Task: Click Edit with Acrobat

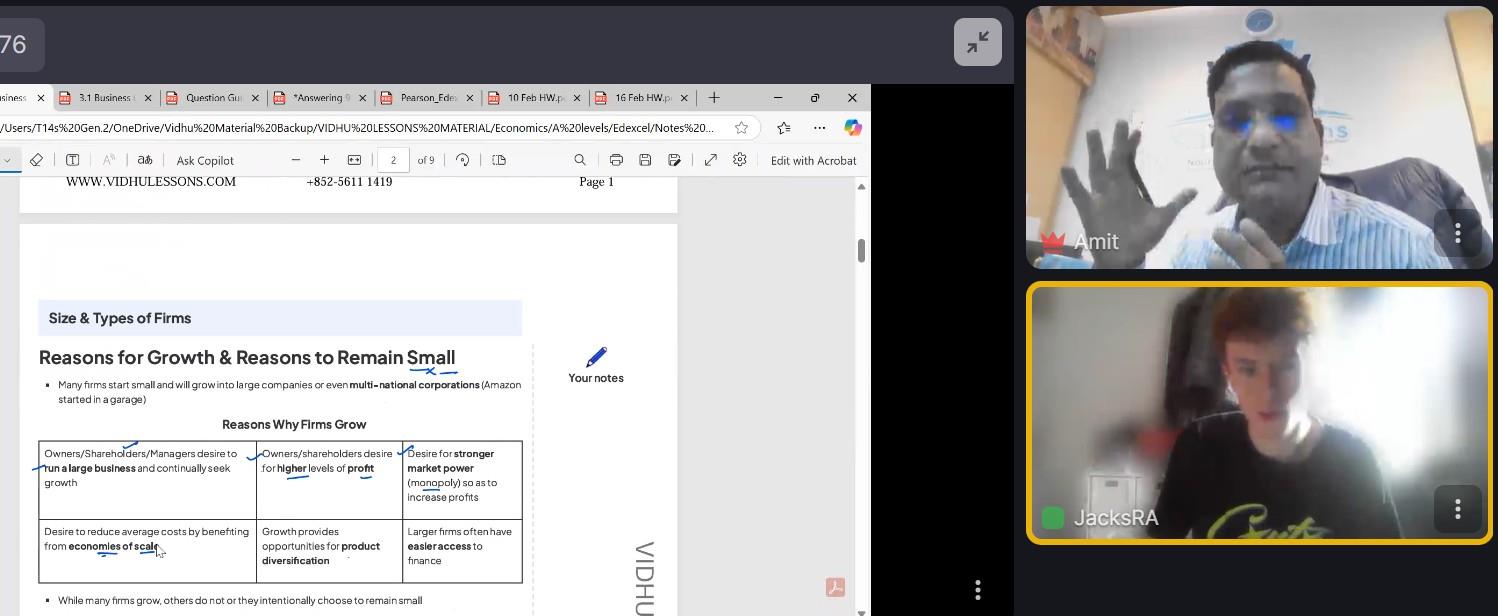Action: [x=813, y=160]
